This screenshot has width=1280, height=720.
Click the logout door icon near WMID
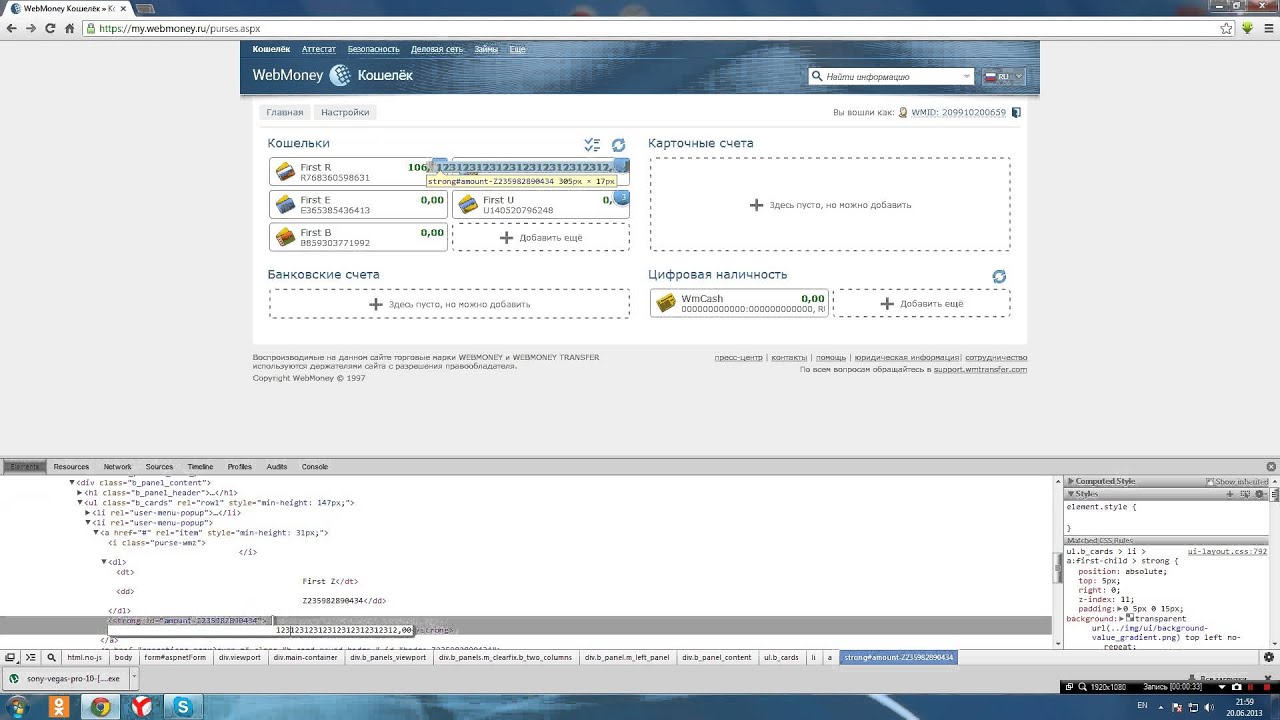pos(1016,113)
